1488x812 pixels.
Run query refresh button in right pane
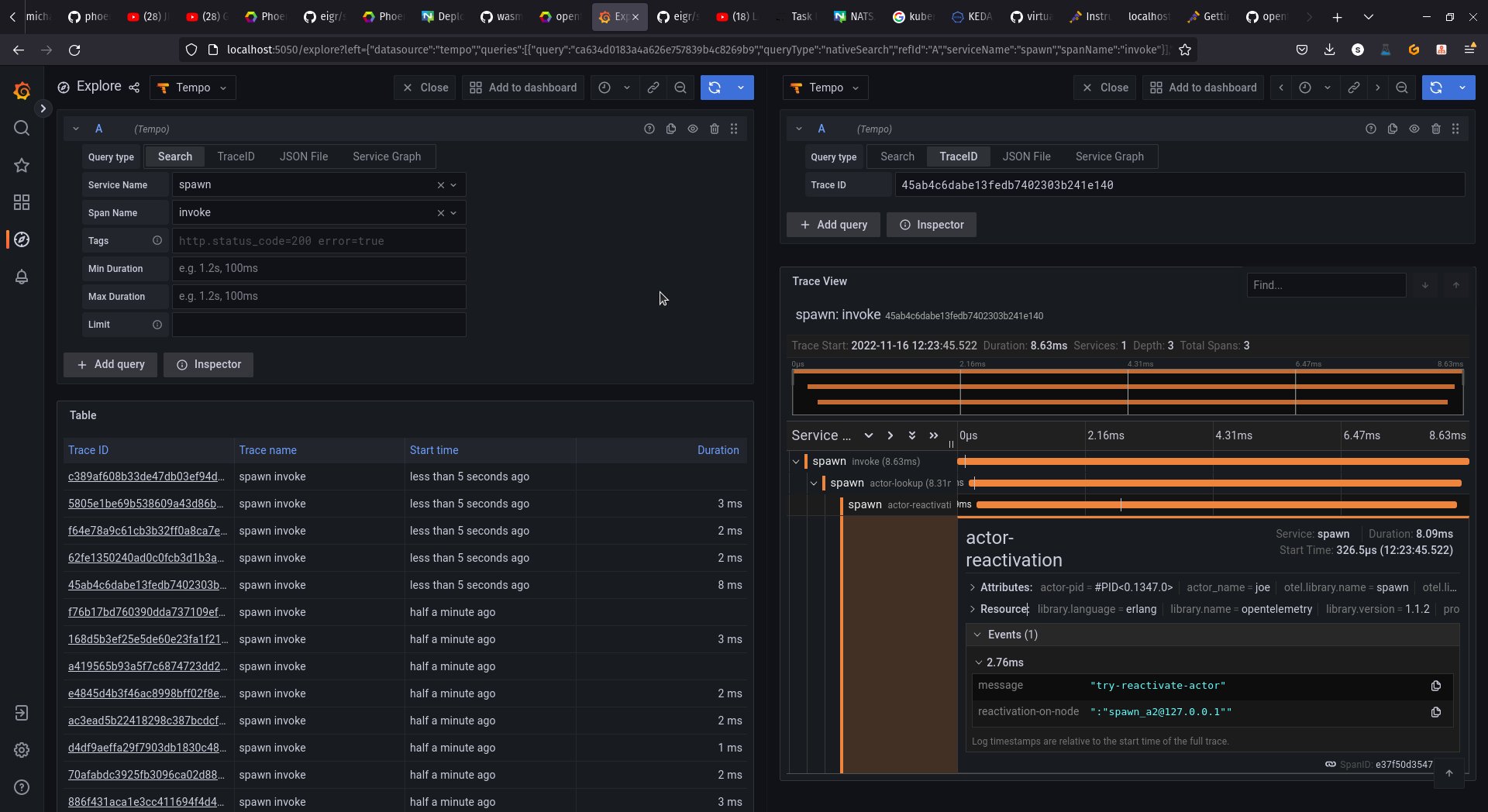click(x=1436, y=88)
